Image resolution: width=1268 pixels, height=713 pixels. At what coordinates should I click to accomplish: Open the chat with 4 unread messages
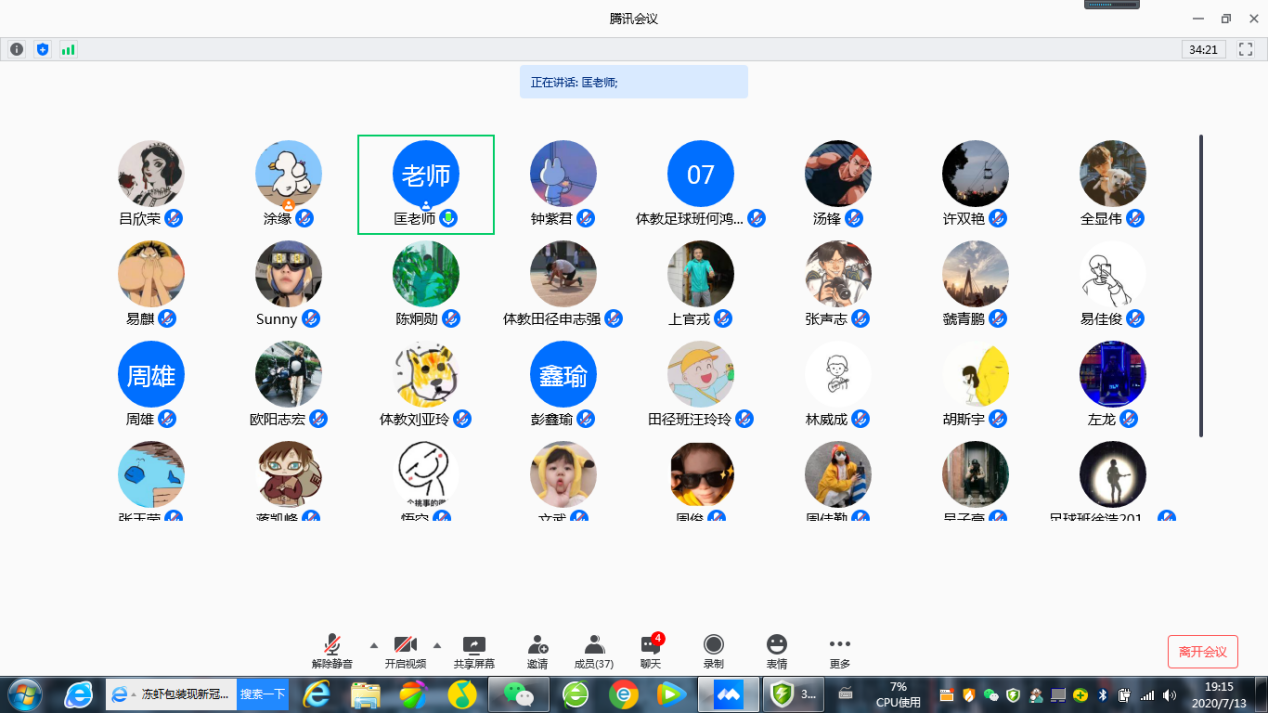651,652
